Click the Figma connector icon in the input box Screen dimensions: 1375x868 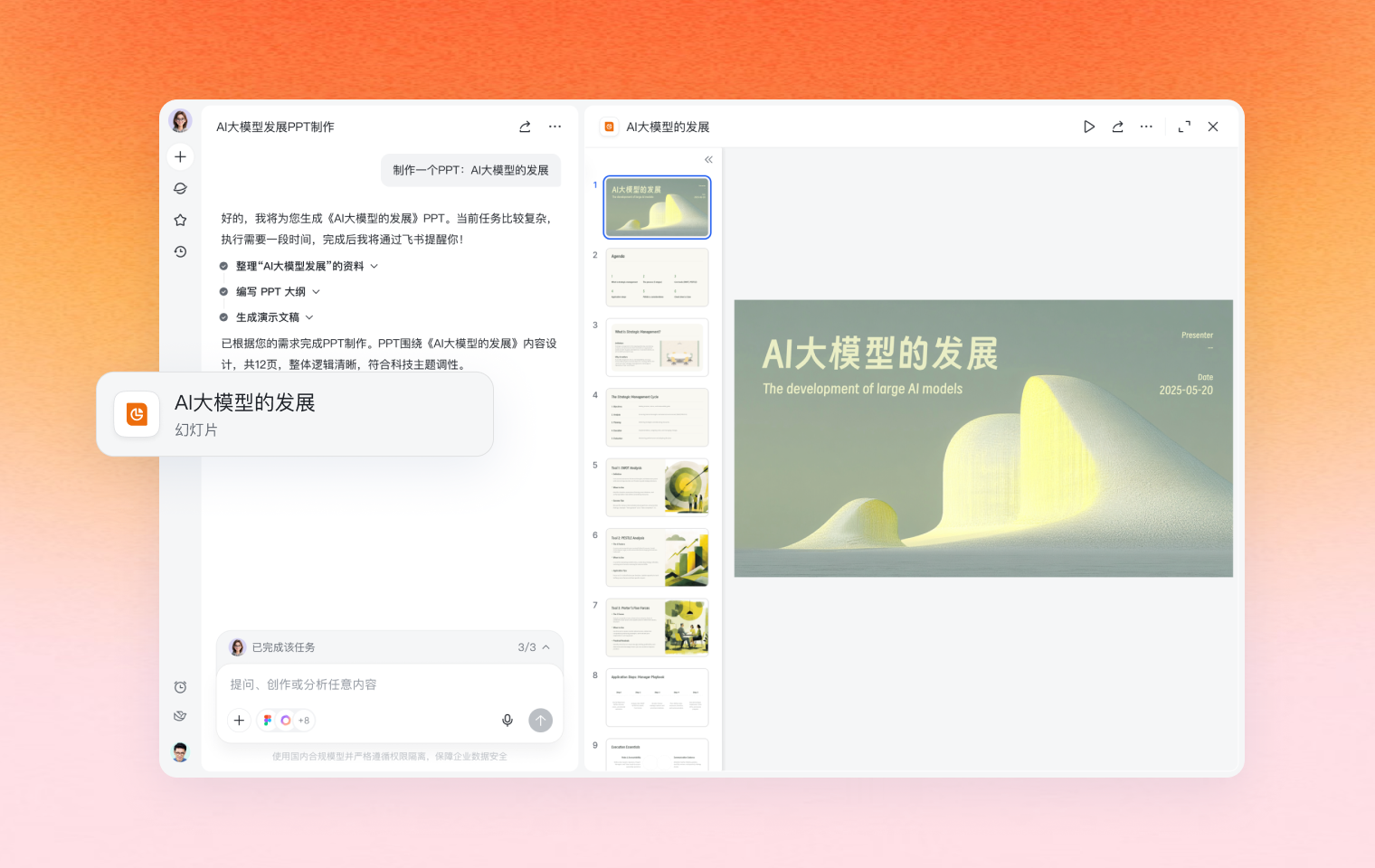tap(267, 721)
